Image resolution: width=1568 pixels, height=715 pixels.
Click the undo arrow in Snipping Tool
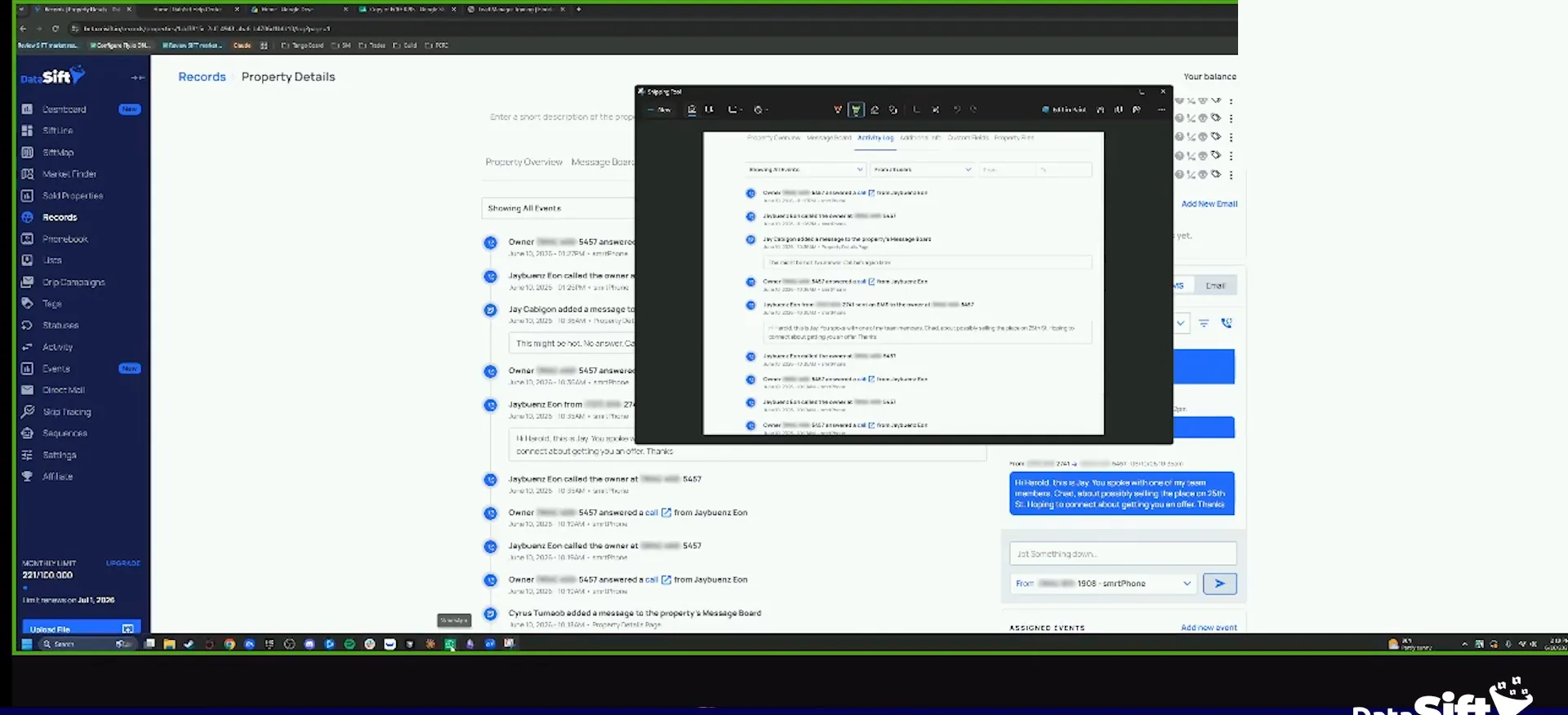point(957,109)
